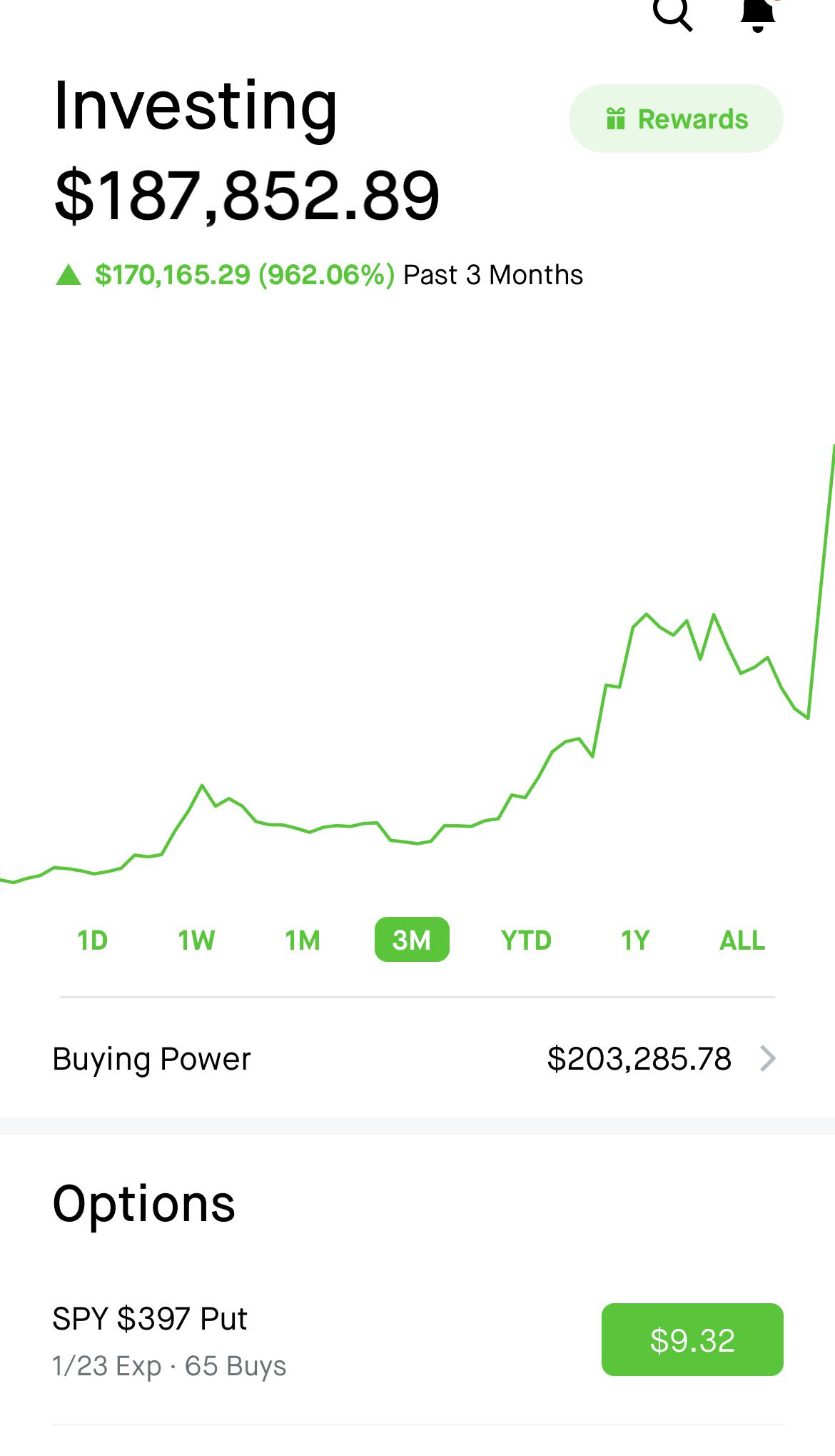Tap the $187,852.89 portfolio value
Image resolution: width=835 pixels, height=1456 pixels.
point(246,195)
